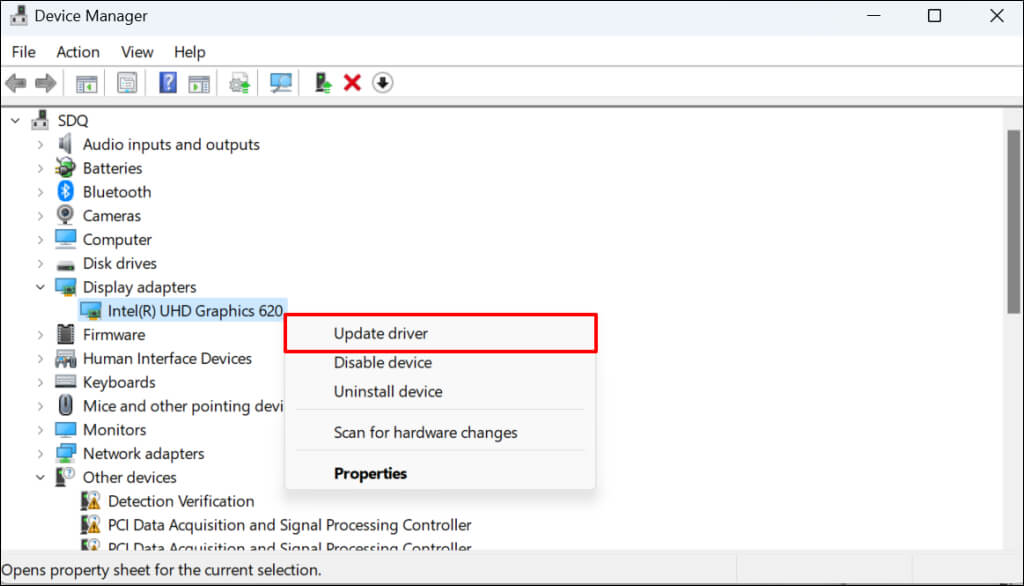Expand the Disk drives category

coord(40,263)
